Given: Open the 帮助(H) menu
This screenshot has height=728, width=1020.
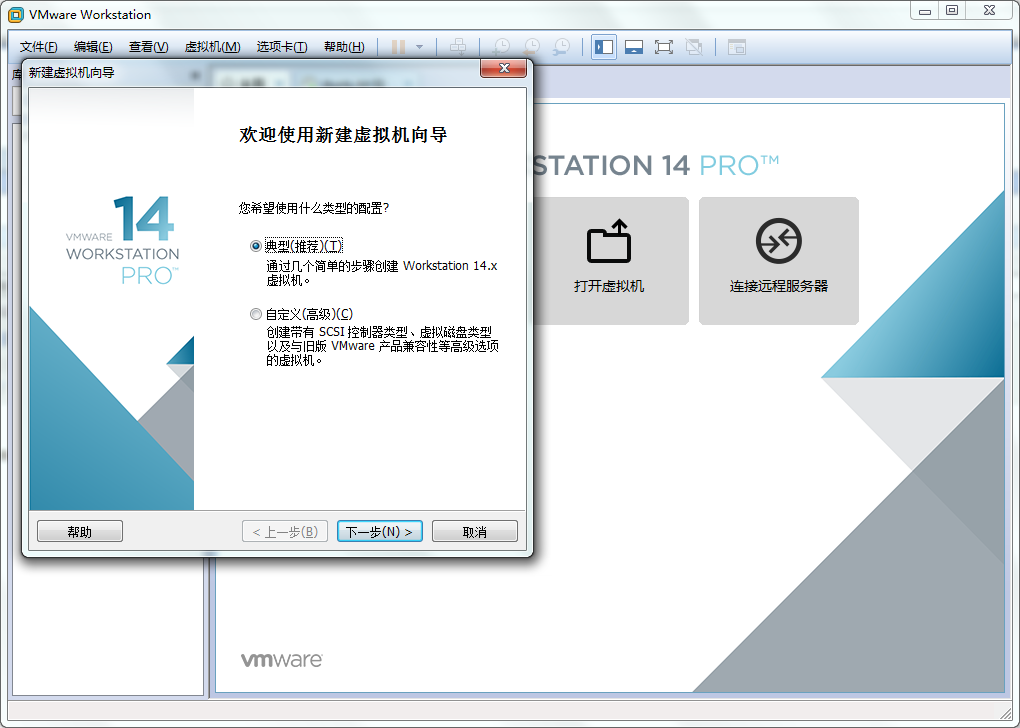Looking at the screenshot, I should click(x=344, y=47).
